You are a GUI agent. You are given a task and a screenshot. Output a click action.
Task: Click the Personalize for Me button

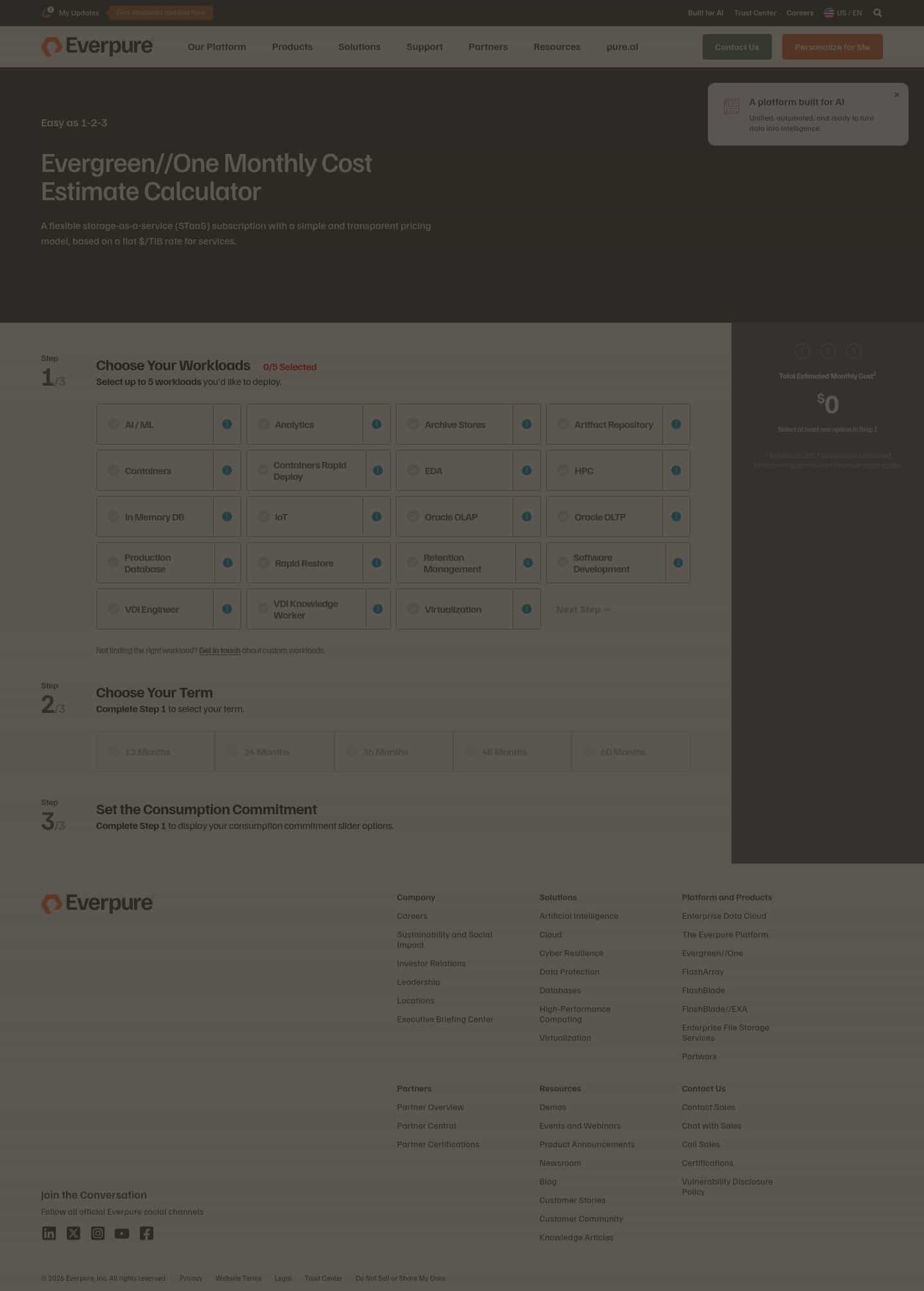pos(832,47)
